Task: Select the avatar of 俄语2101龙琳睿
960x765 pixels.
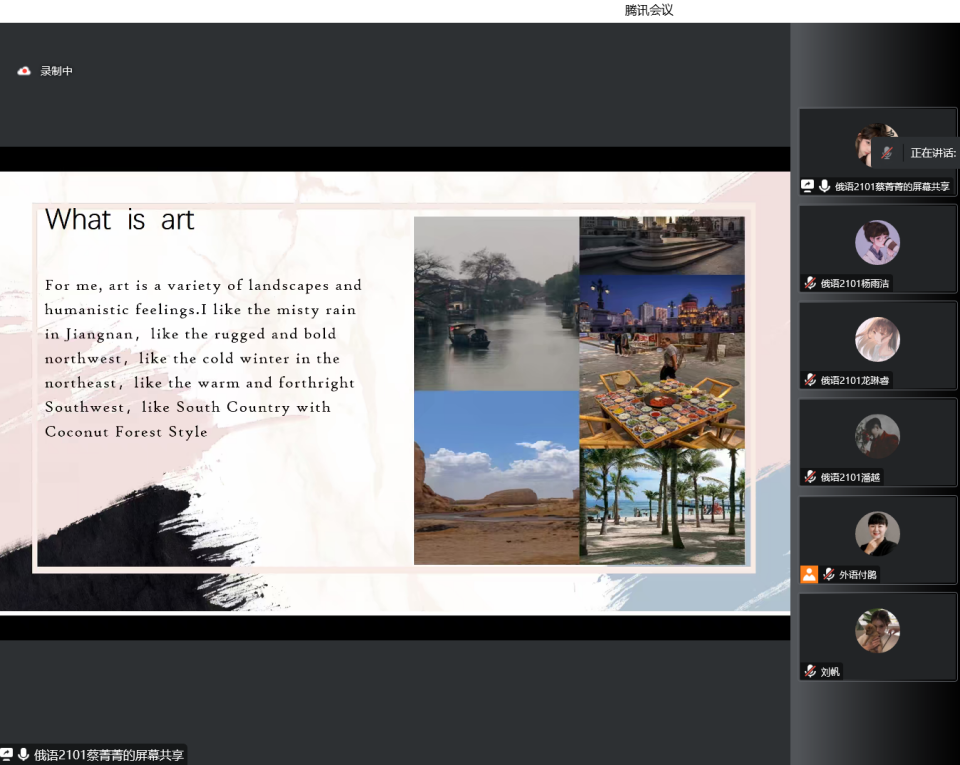Action: [877, 339]
